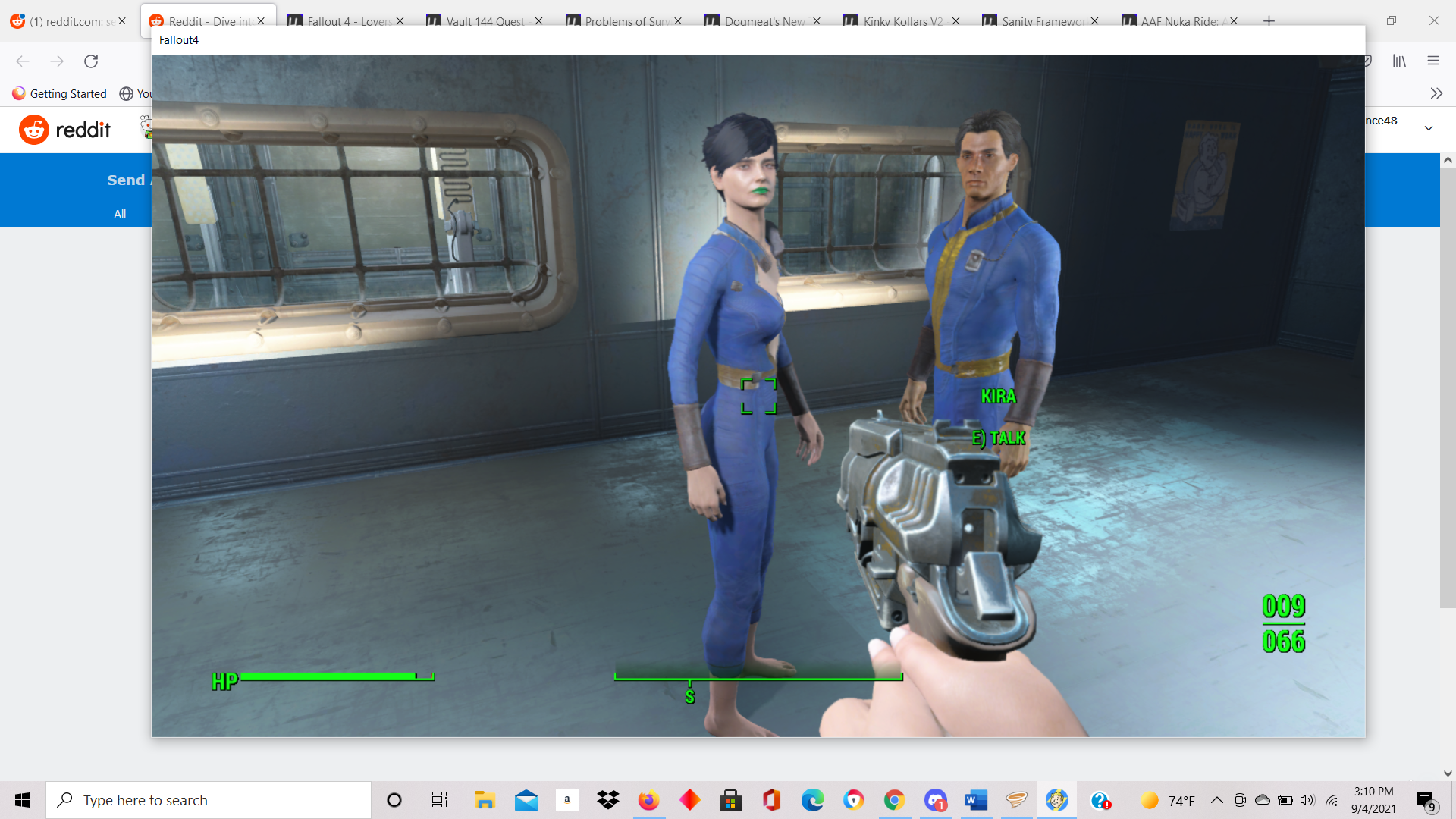Screen dimensions: 1456x819
Task: Show hidden system tray icons
Action: (x=1216, y=800)
